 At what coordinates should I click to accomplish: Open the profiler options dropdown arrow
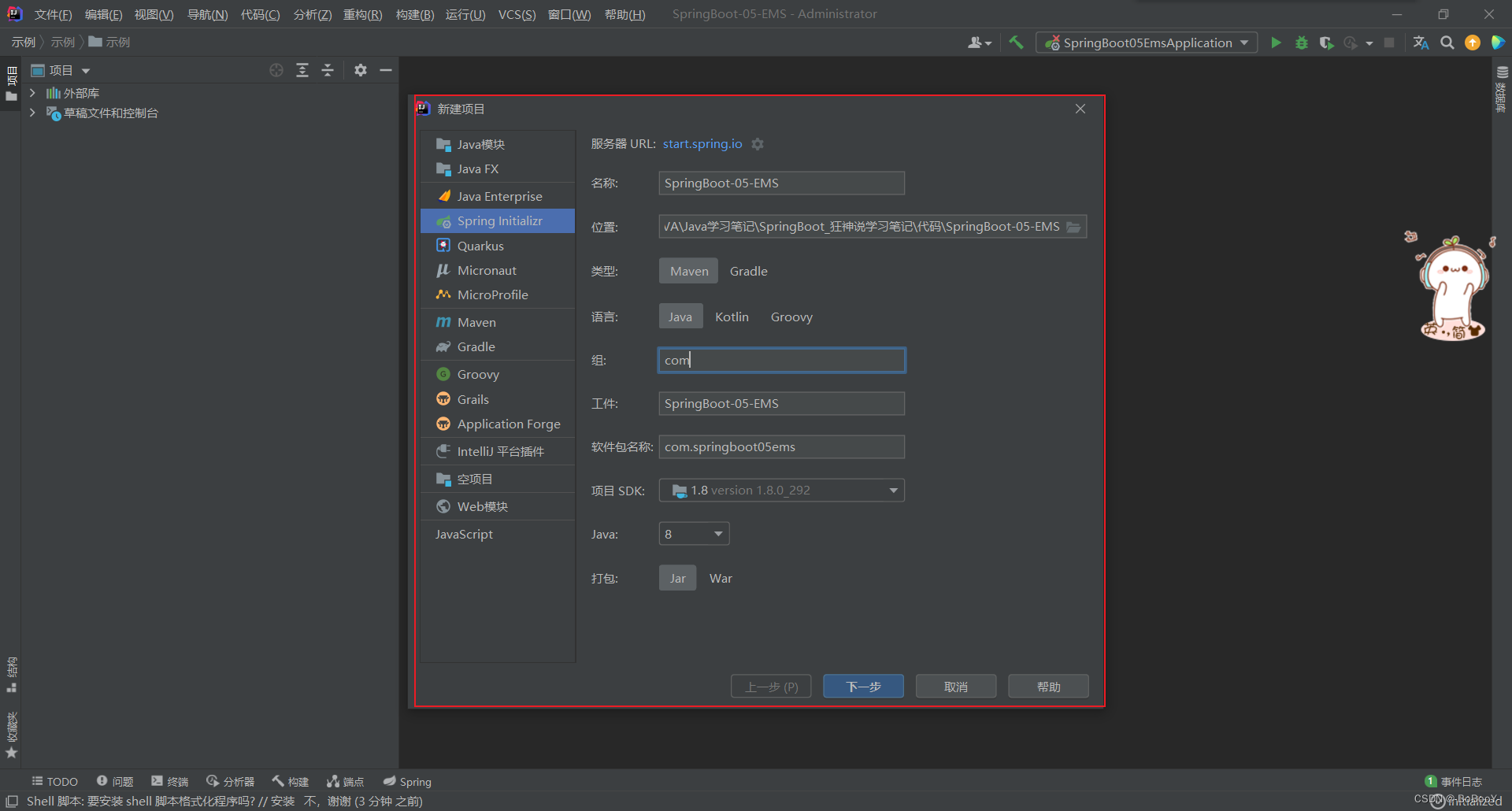point(1369,43)
